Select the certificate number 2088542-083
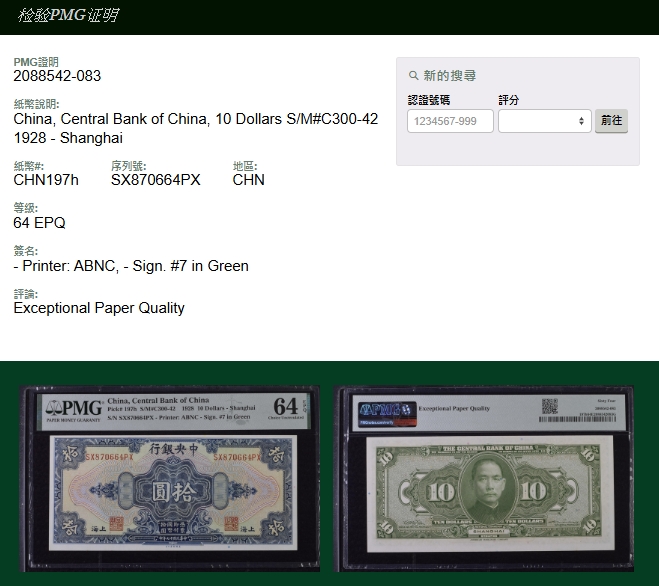Screen dimensions: 659x586 [57, 76]
